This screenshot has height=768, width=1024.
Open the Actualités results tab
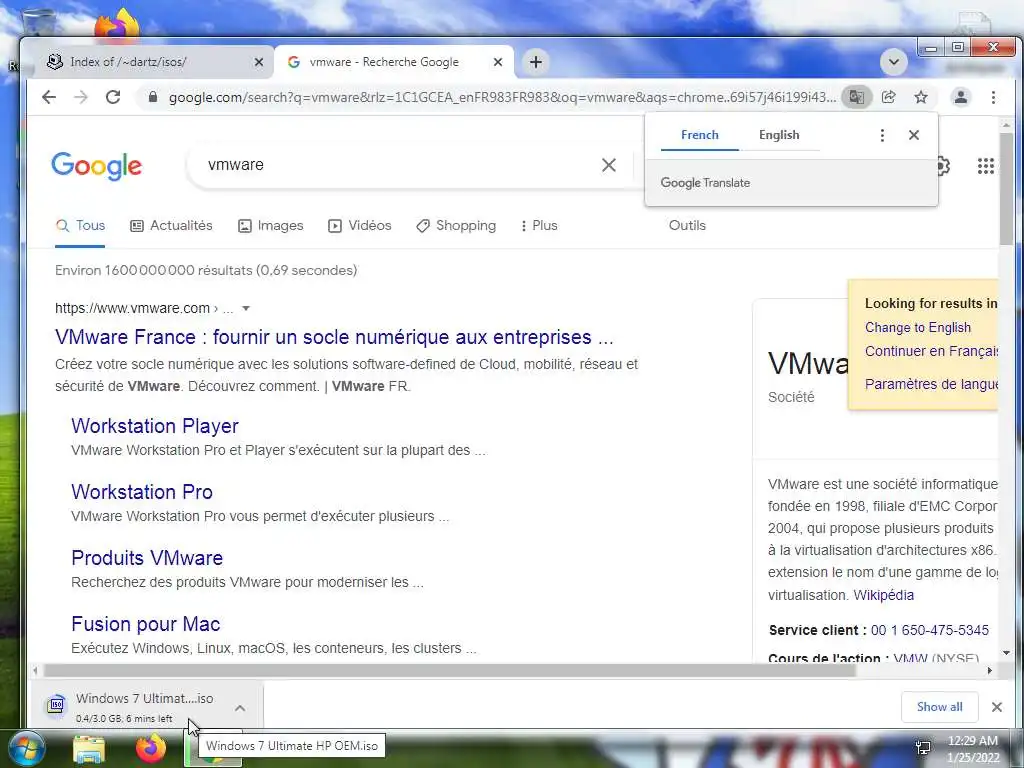click(x=172, y=226)
